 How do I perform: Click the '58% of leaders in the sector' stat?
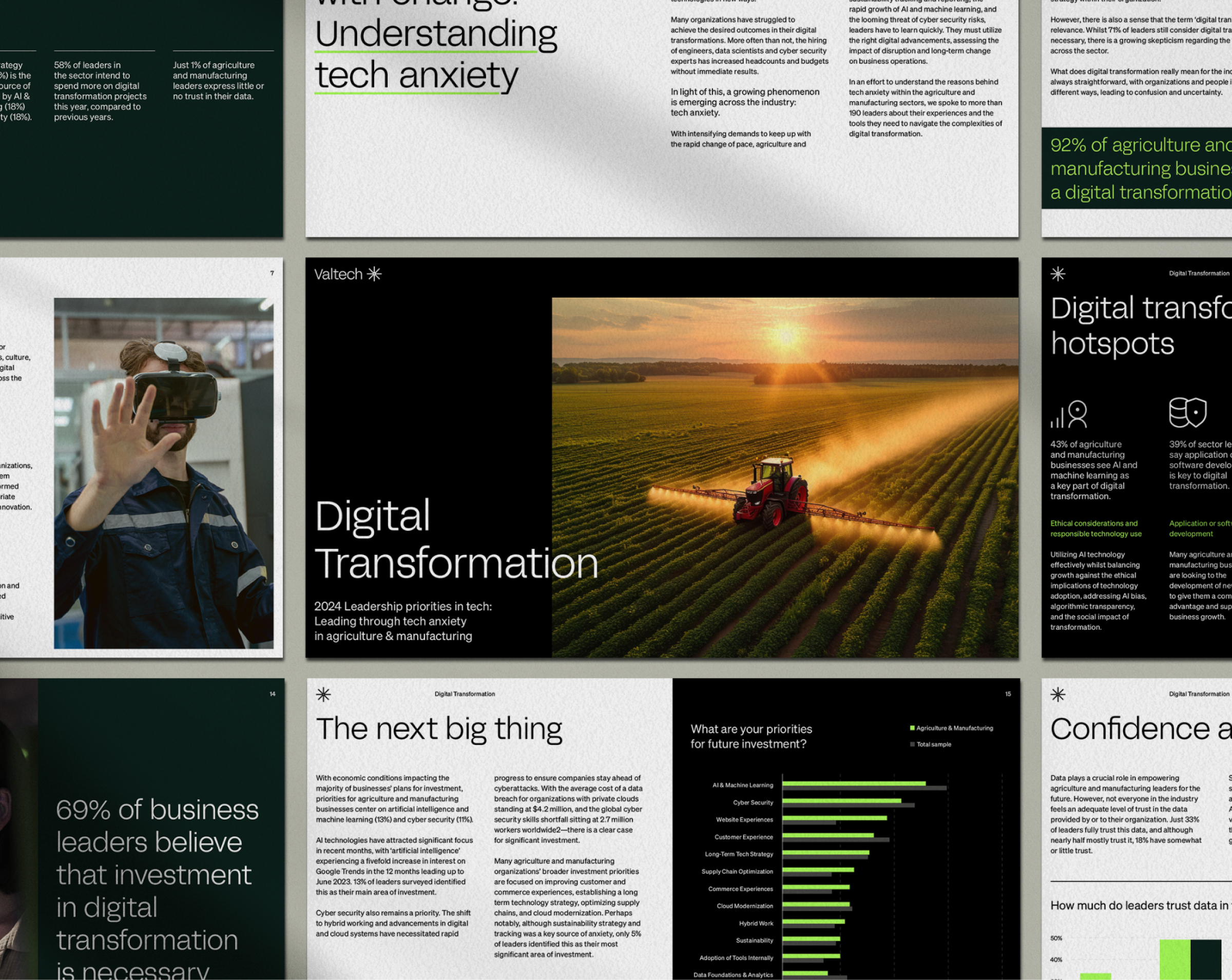pos(101,91)
